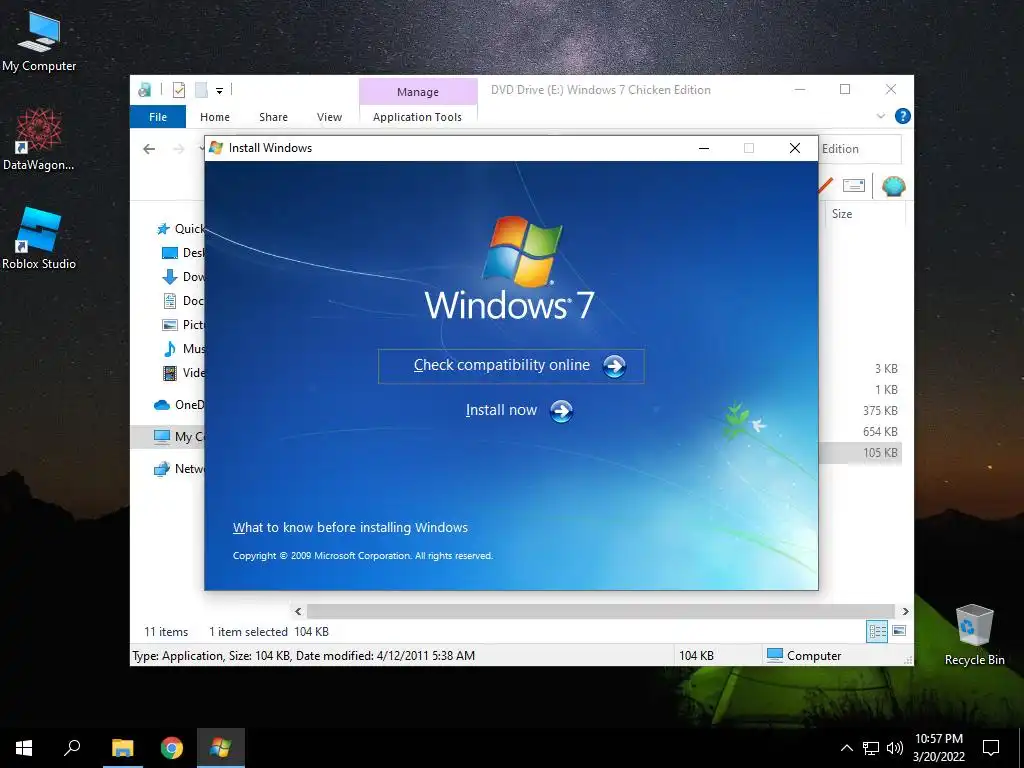Click the Install Windows taskbar button
The height and width of the screenshot is (768, 1024).
[x=221, y=748]
